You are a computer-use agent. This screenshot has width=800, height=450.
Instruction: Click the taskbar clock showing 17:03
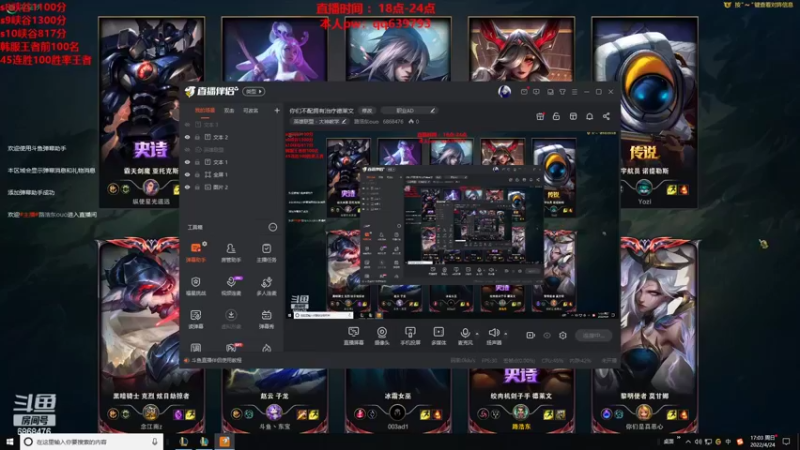pyautogui.click(x=761, y=441)
